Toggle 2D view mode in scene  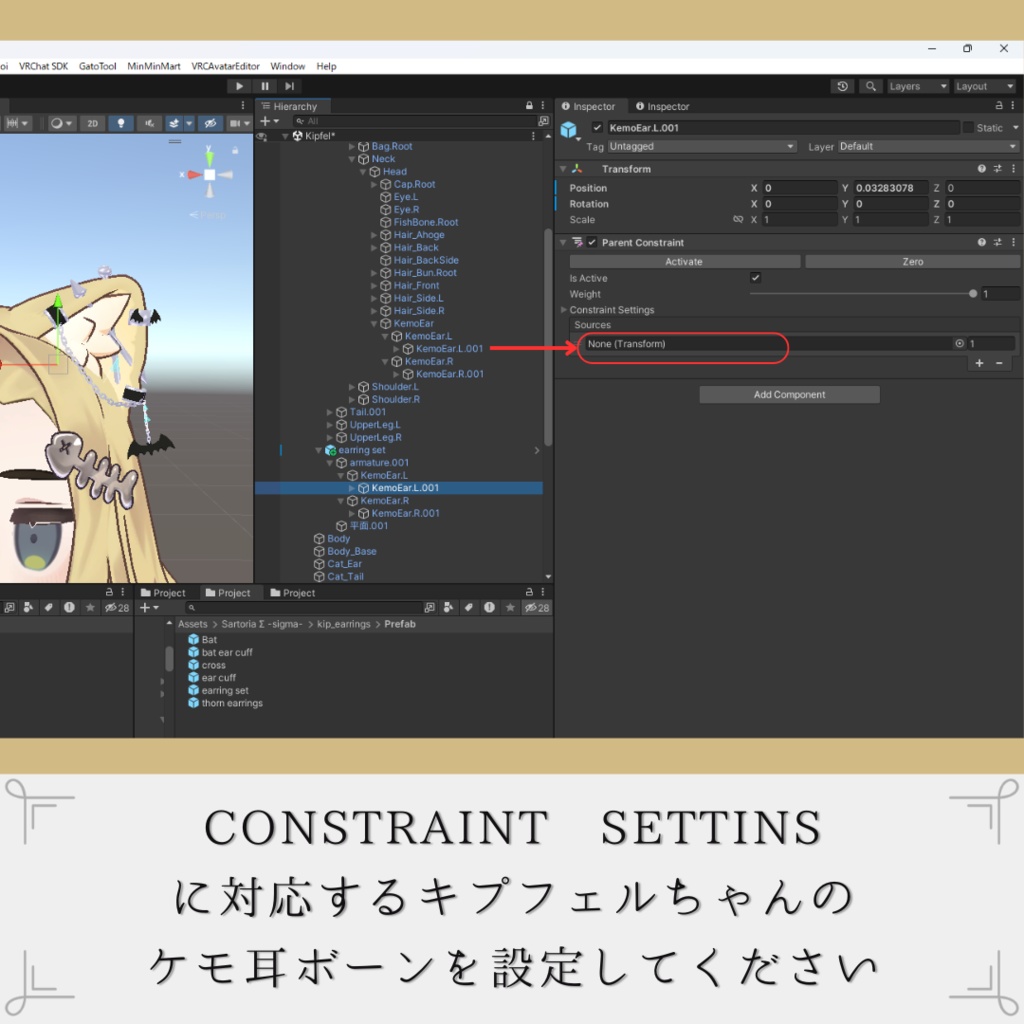pyautogui.click(x=93, y=123)
